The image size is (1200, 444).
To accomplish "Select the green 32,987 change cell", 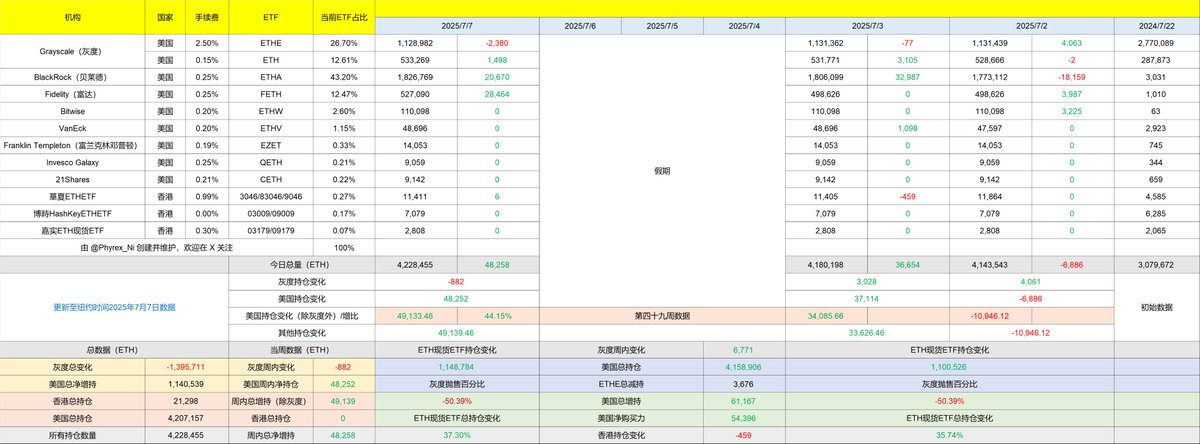I will pyautogui.click(x=907, y=76).
